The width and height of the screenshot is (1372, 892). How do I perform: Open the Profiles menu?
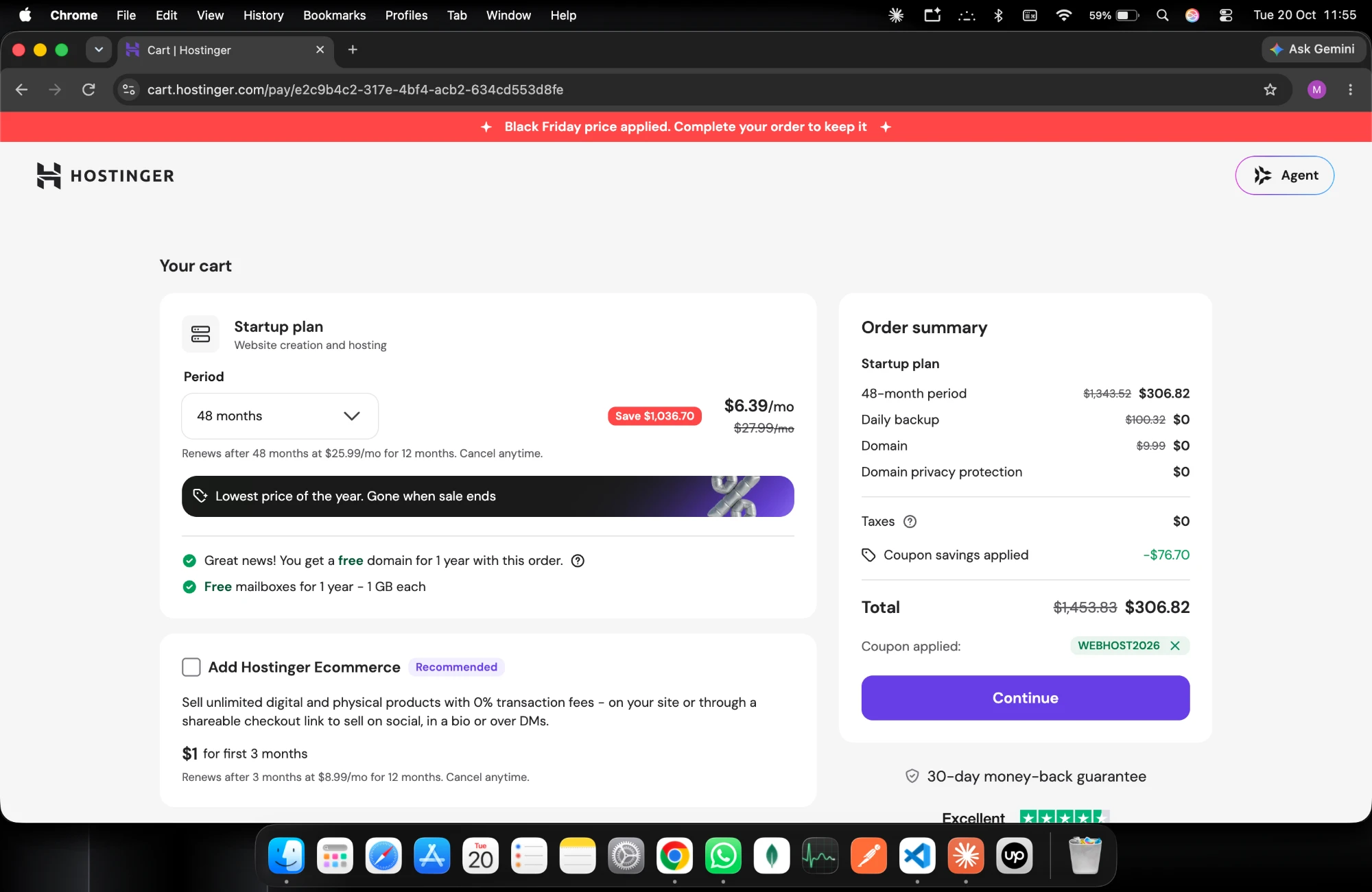(406, 15)
